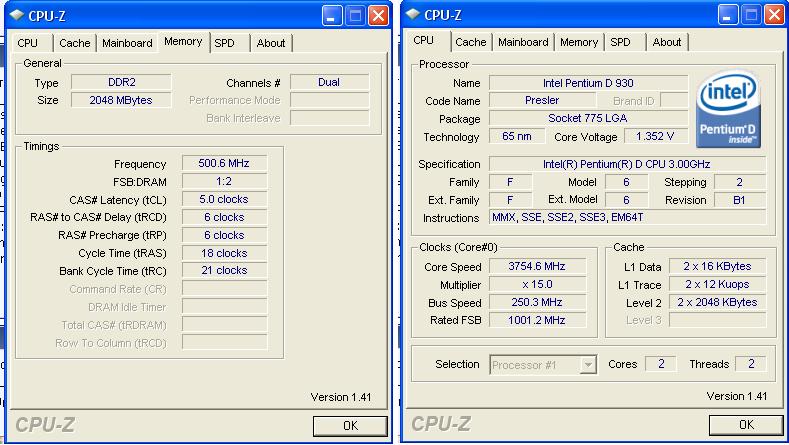This screenshot has height=445, width=789.
Task: Click the Core Voltage value 1.352 V
Action: tap(656, 136)
